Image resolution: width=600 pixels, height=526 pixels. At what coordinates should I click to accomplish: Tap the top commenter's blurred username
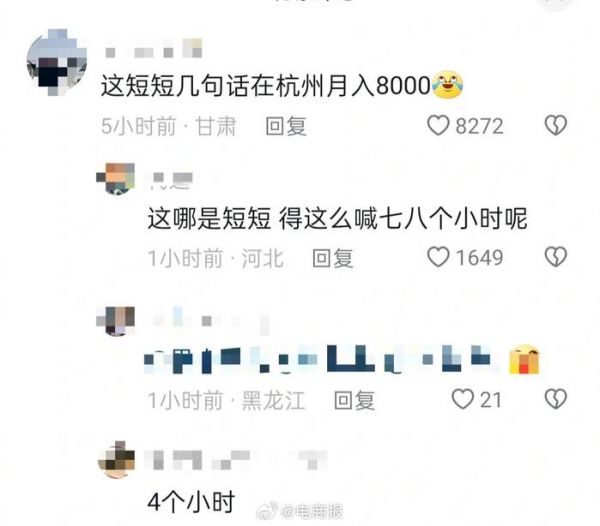pyautogui.click(x=153, y=49)
